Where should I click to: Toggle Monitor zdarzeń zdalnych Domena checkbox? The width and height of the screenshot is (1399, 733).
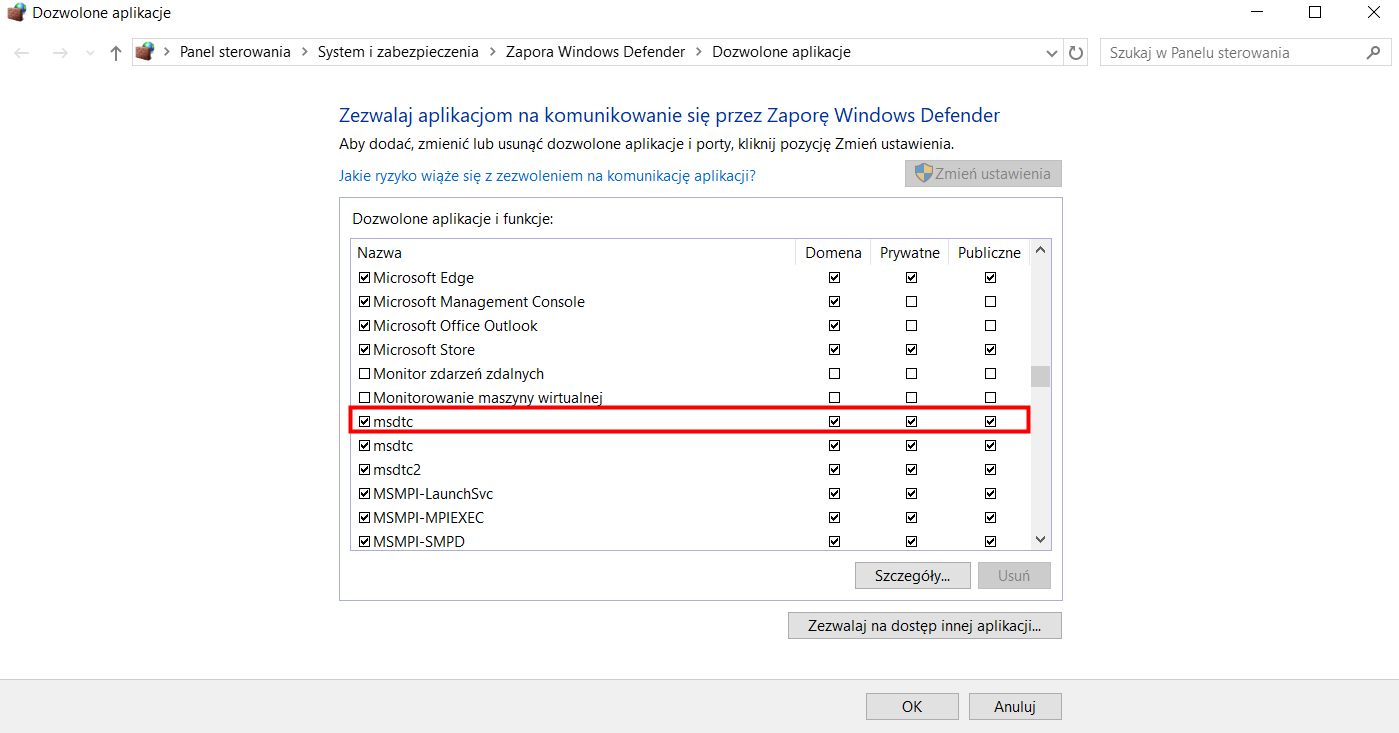click(835, 374)
